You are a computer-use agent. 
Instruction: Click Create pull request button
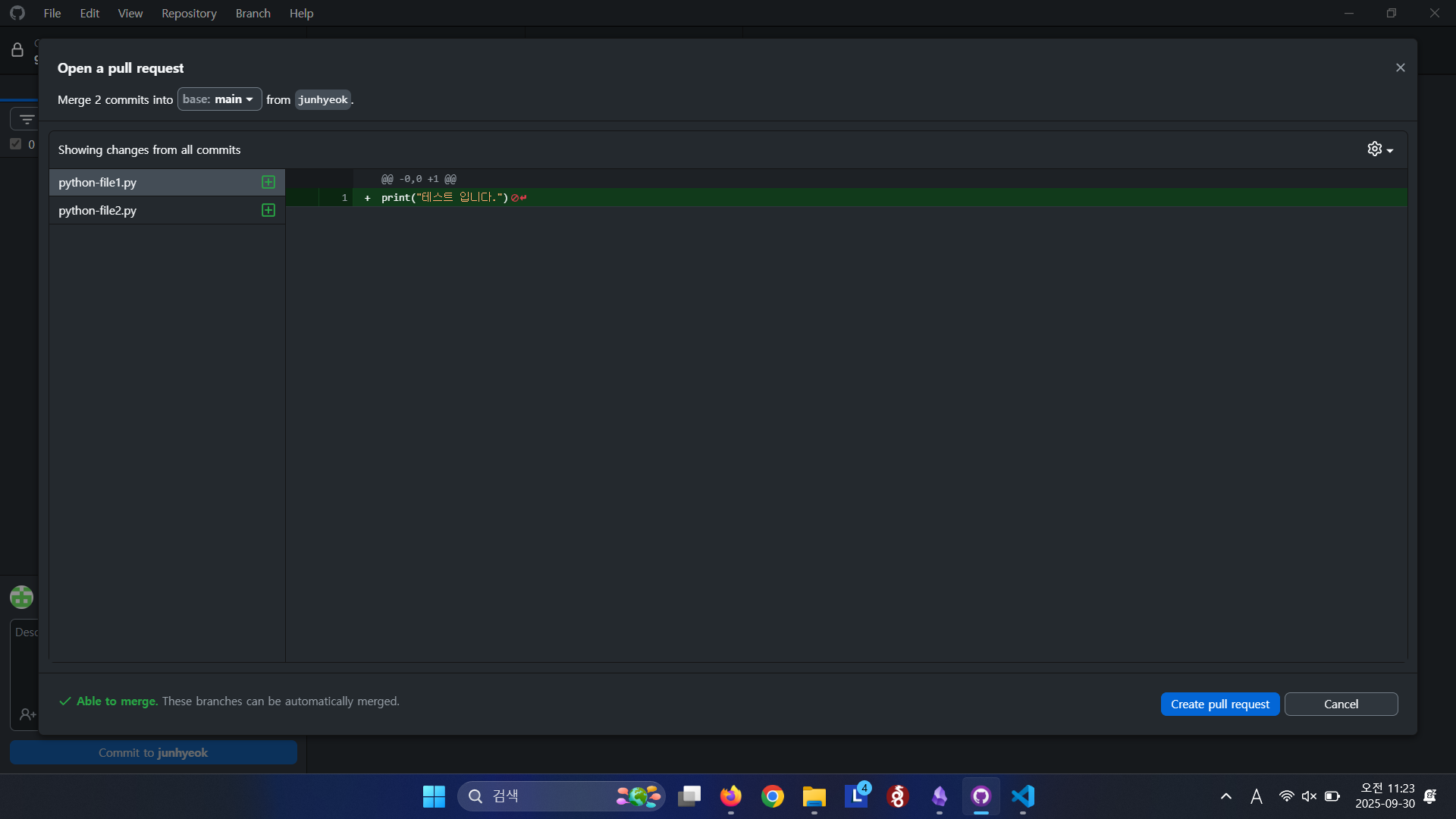click(1219, 704)
